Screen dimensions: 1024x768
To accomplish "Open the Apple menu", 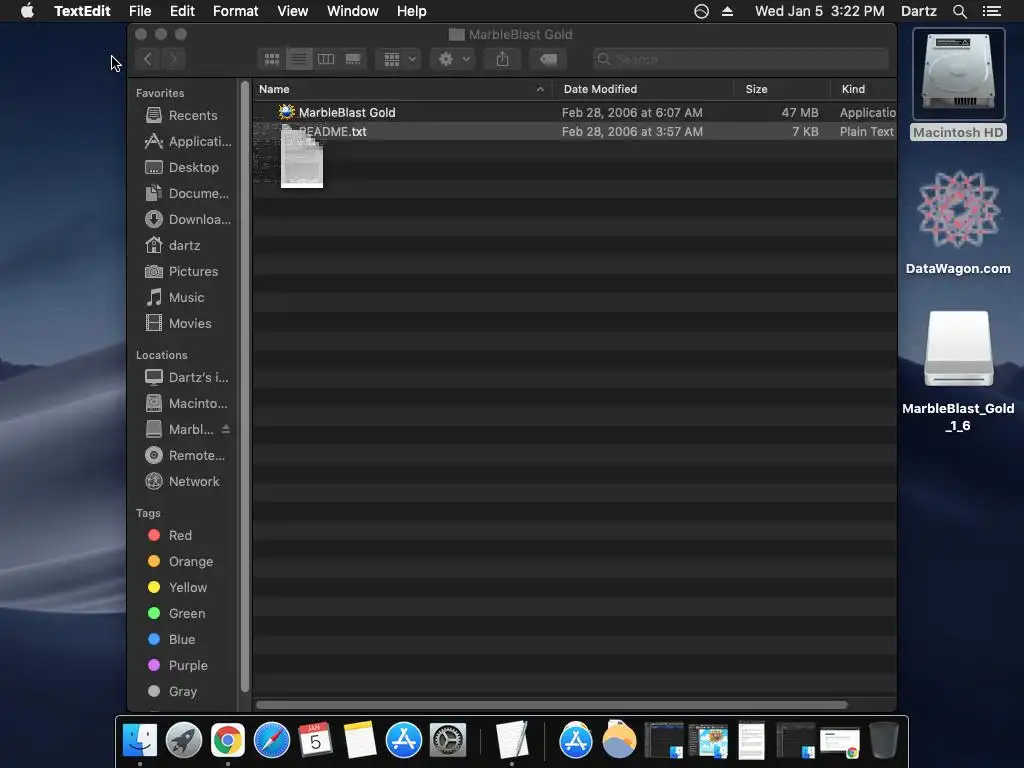I will point(27,11).
